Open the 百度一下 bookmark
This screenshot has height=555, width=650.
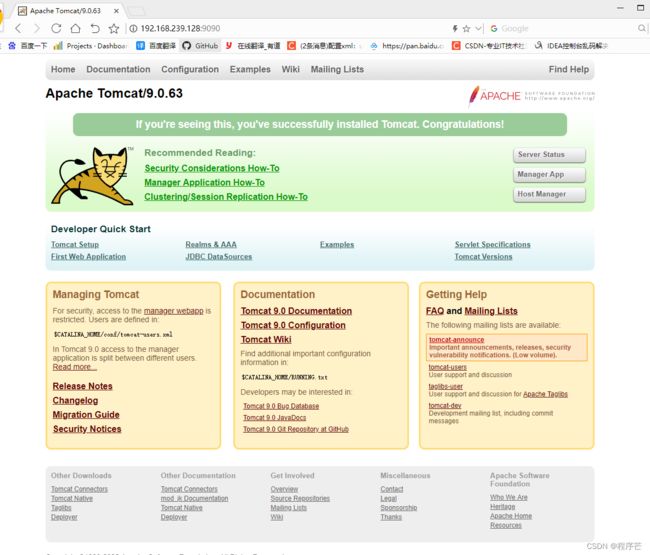[x=28, y=46]
